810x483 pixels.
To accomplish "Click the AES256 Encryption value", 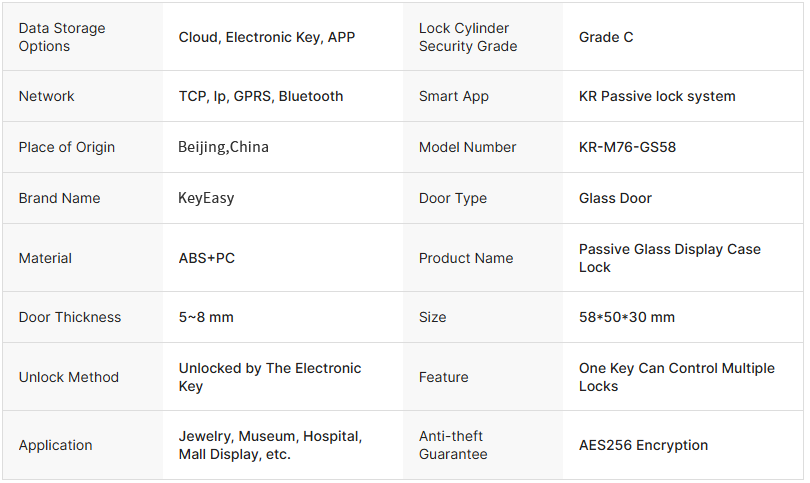I will (x=643, y=445).
